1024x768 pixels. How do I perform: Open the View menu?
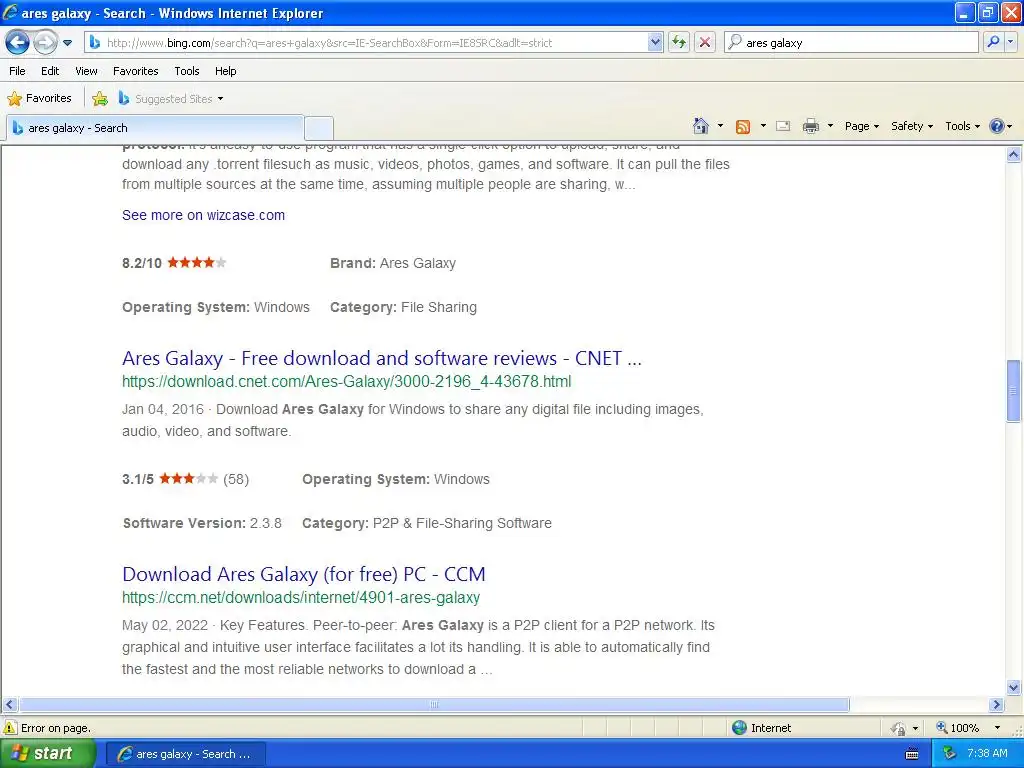pyautogui.click(x=86, y=71)
